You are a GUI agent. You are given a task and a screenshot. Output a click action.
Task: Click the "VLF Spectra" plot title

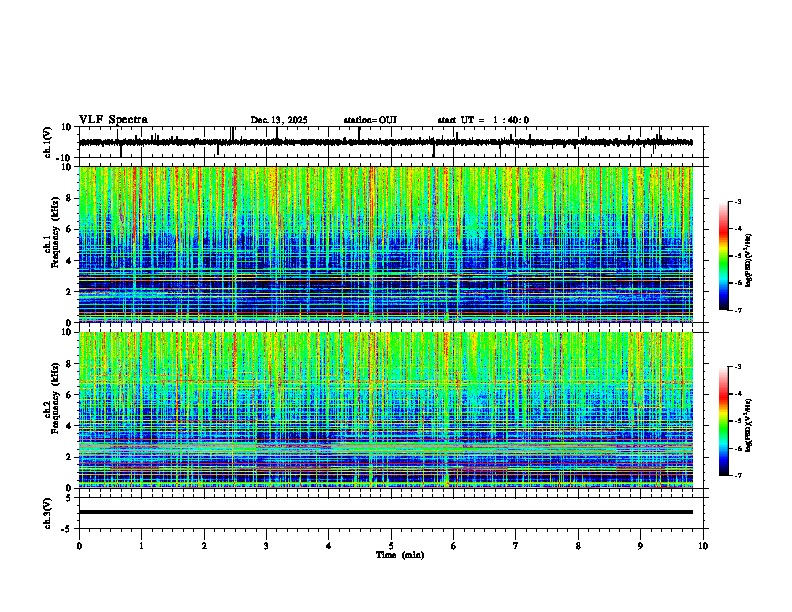(x=113, y=120)
